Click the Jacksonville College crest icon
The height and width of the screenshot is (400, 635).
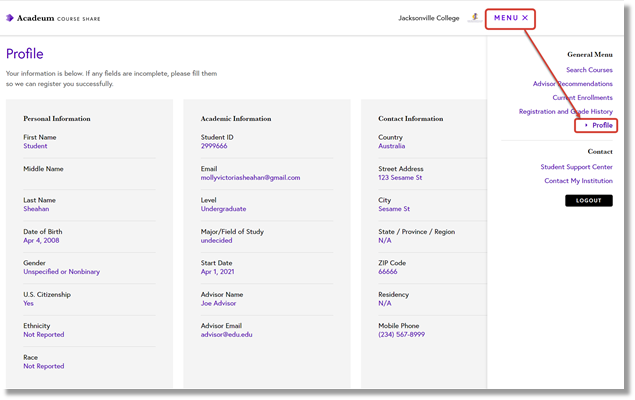(473, 18)
